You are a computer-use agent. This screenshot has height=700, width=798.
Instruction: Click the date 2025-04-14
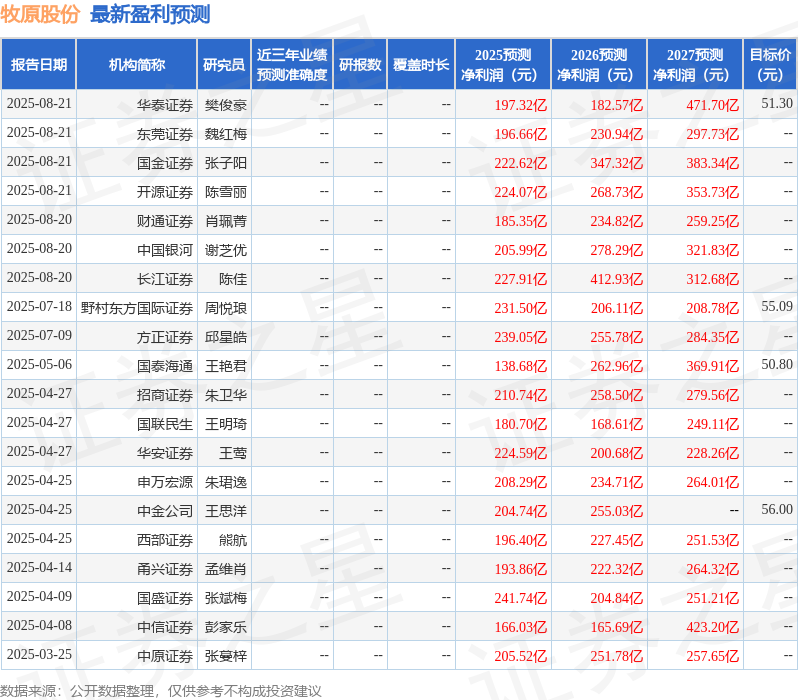click(39, 568)
